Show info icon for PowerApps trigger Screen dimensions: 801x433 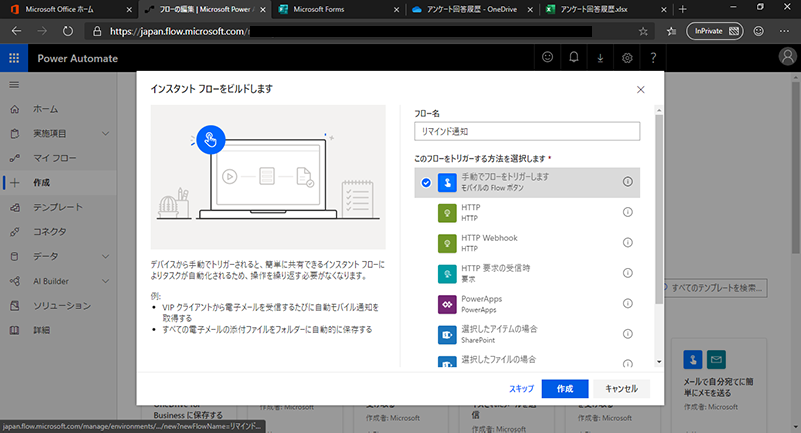pos(627,303)
